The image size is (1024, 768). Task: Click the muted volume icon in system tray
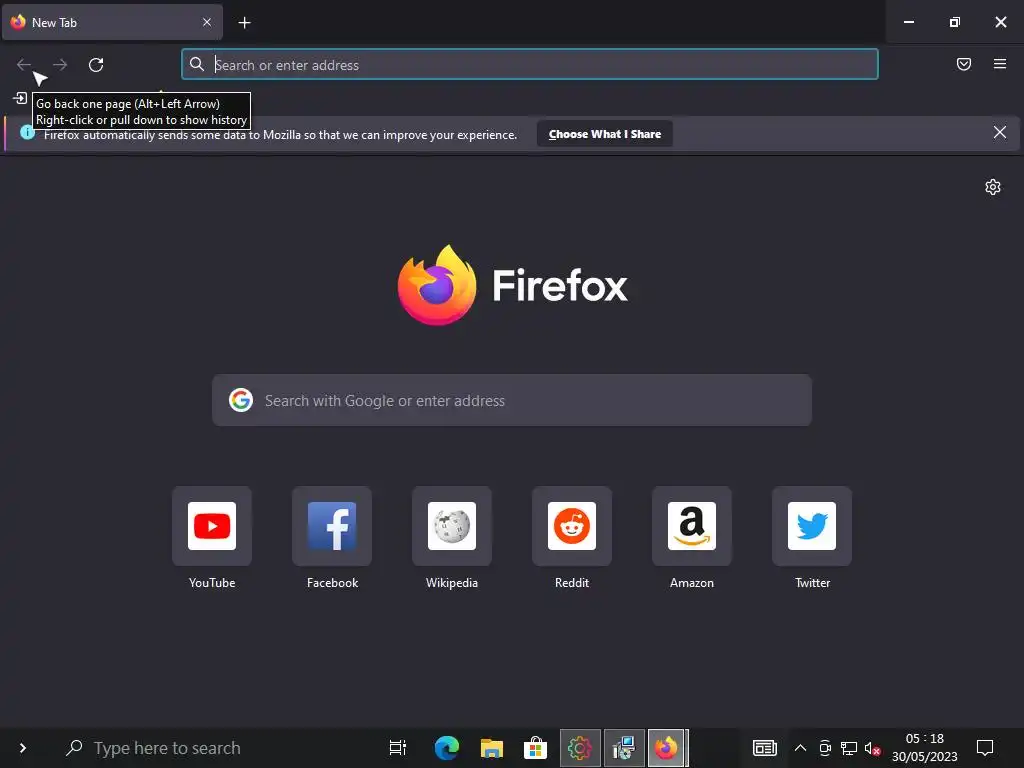point(872,748)
